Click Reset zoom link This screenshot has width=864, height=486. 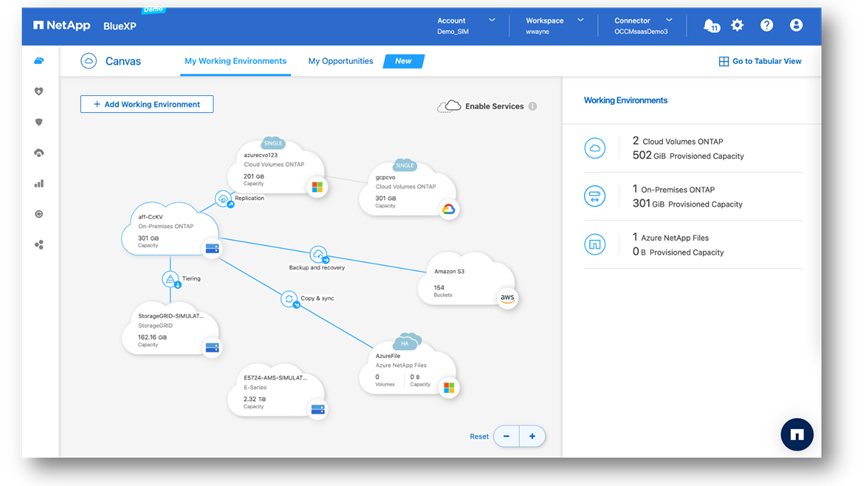(x=479, y=436)
